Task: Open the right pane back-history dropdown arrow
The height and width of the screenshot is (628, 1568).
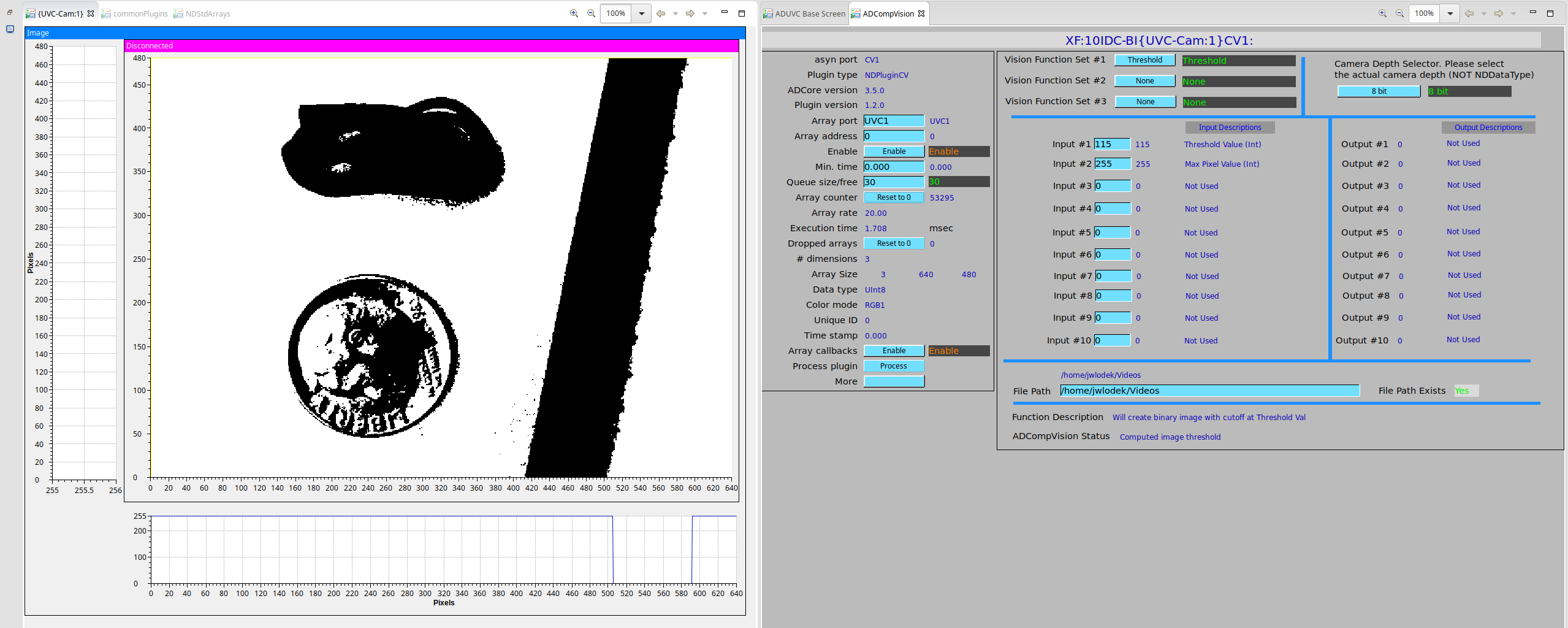Action: [x=1483, y=13]
